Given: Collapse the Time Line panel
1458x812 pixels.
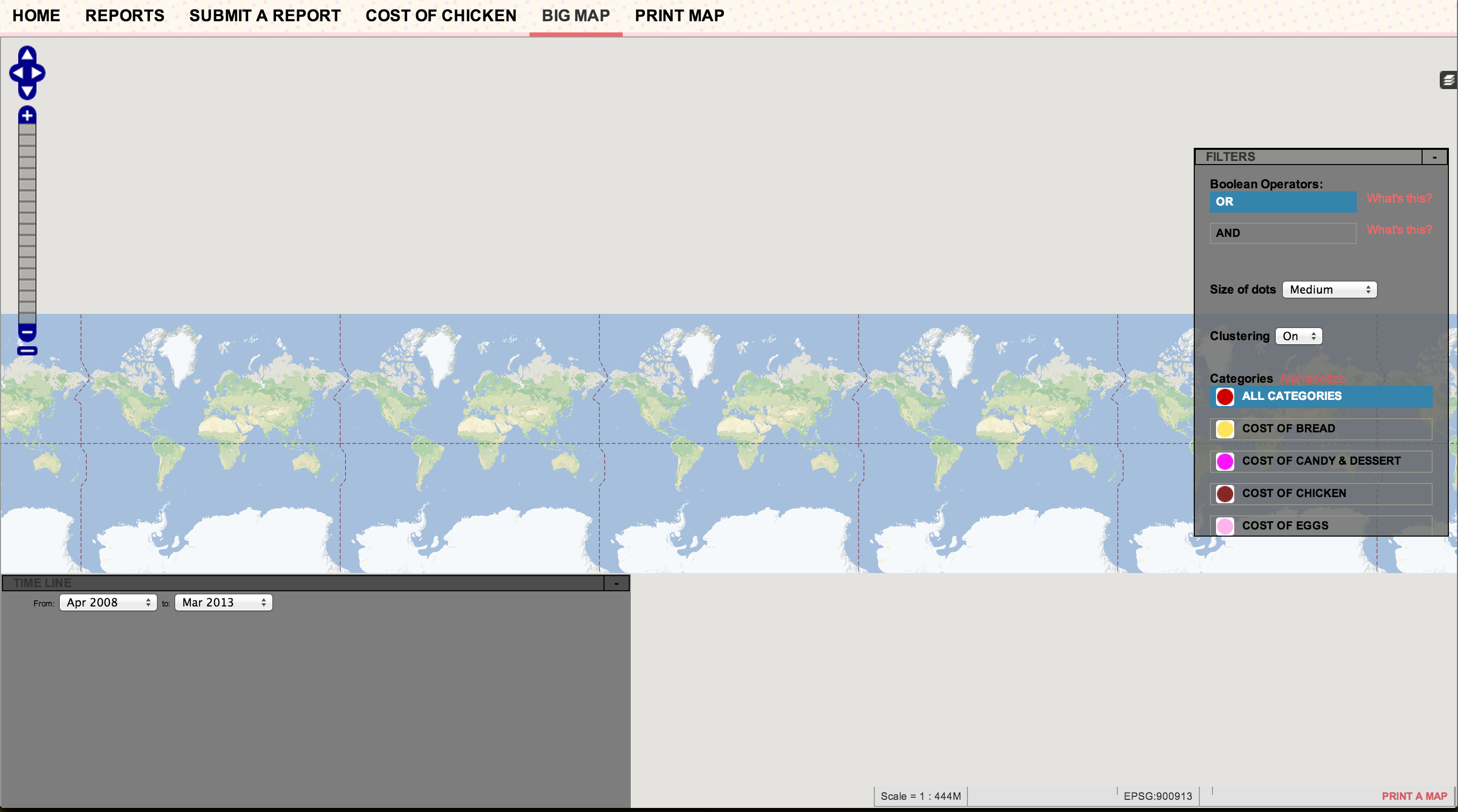Looking at the screenshot, I should pyautogui.click(x=617, y=583).
